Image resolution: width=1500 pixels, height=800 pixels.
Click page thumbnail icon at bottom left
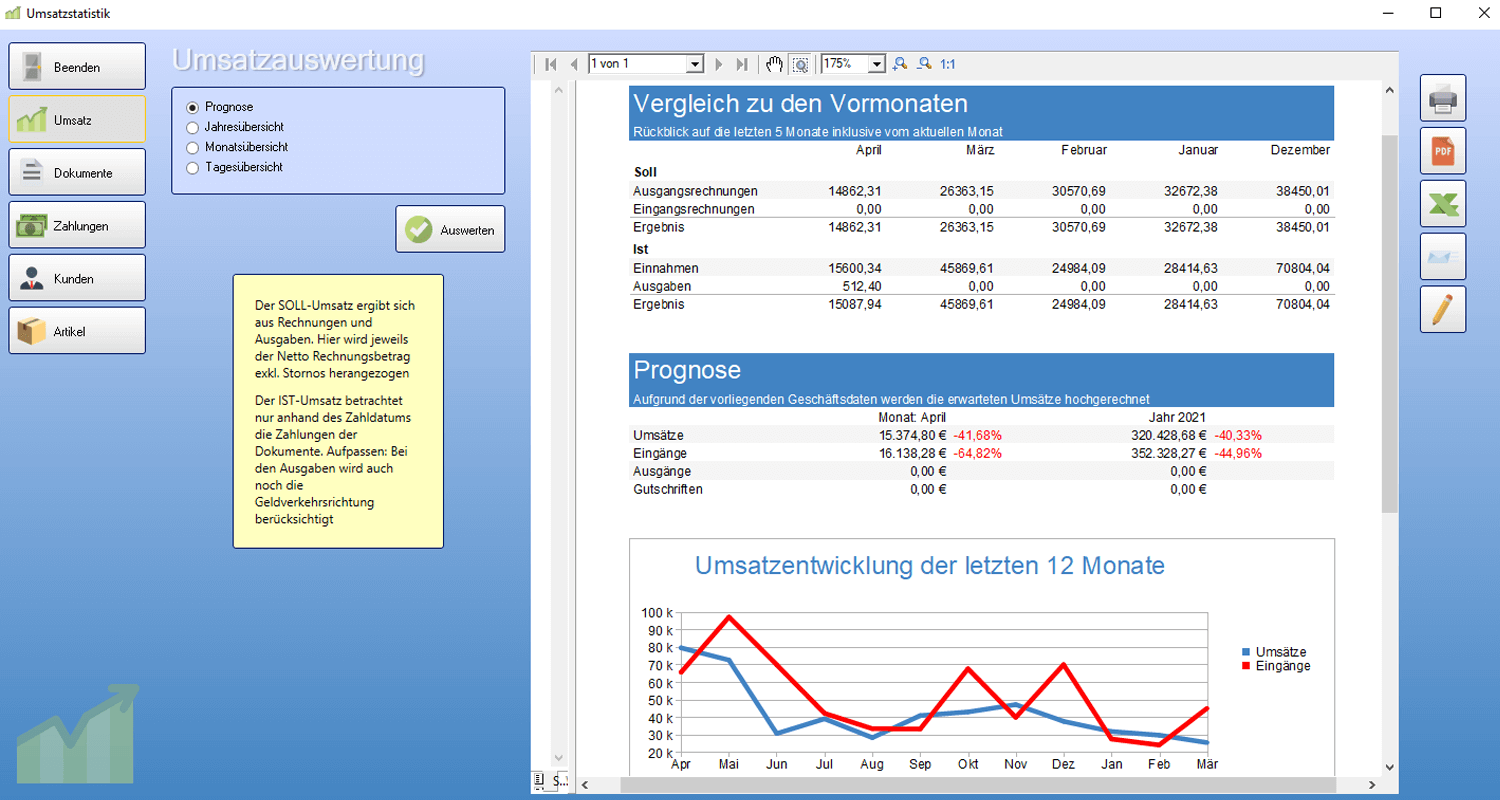(x=539, y=780)
